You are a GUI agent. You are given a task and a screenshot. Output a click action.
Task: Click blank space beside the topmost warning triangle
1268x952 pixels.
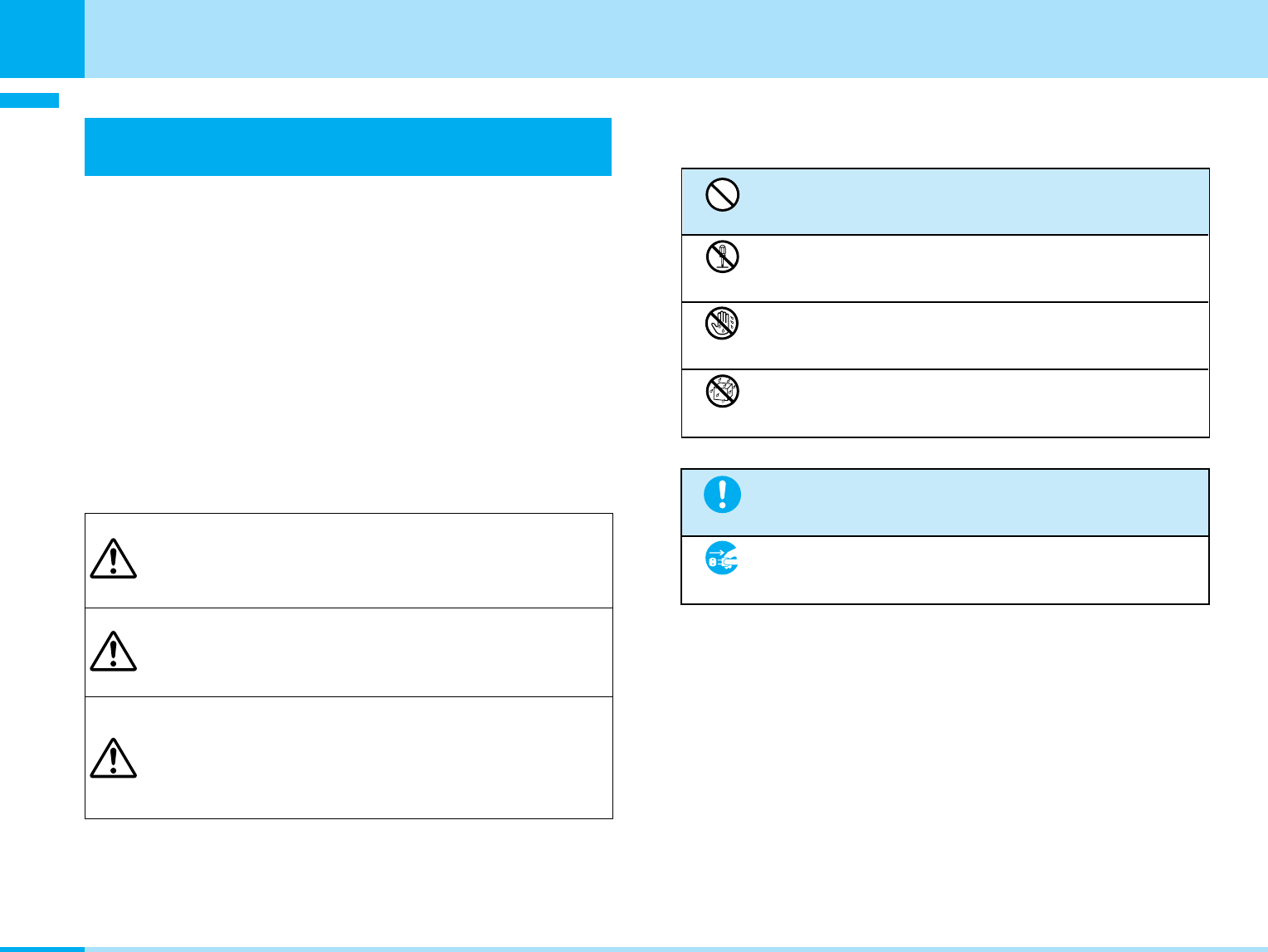coord(373,560)
